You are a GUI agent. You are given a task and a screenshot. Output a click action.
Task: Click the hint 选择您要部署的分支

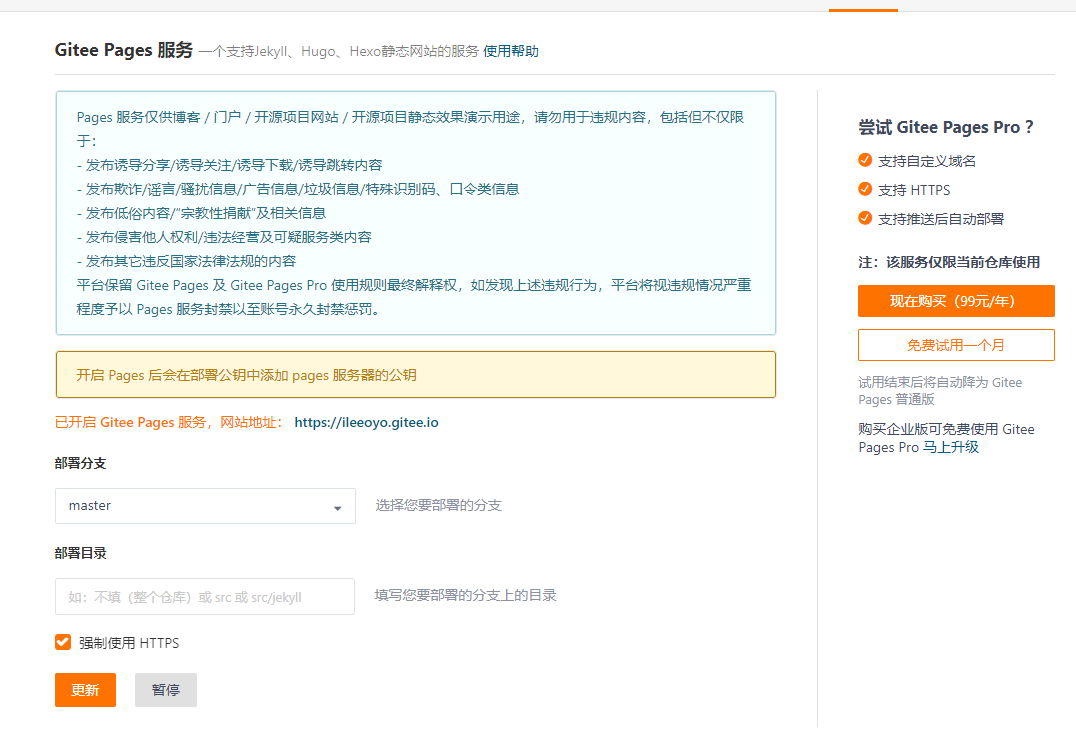pos(438,506)
